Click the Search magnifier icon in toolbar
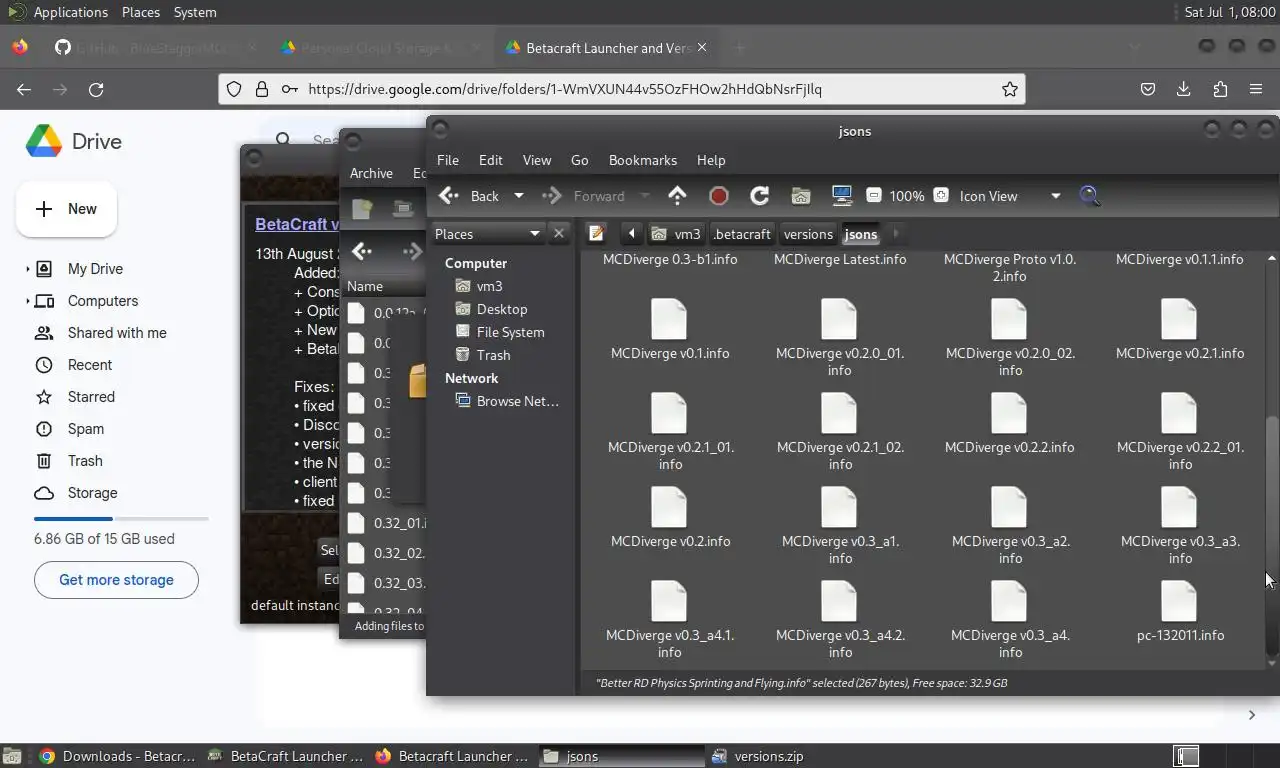The height and width of the screenshot is (768, 1280). [1090, 196]
